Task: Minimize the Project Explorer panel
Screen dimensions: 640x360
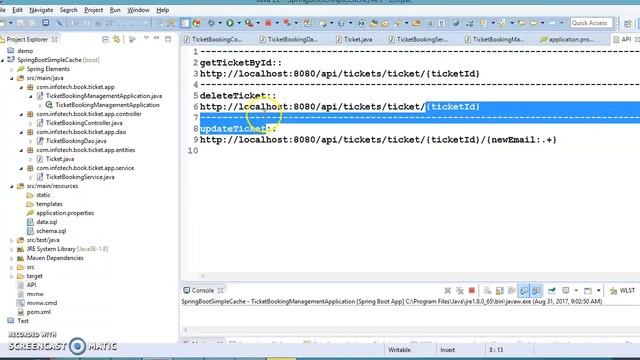Action: (x=156, y=38)
